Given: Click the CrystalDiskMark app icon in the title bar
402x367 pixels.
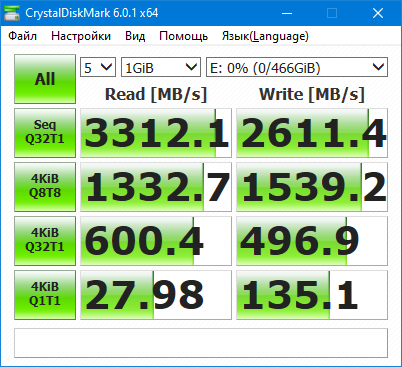Looking at the screenshot, I should point(12,13).
